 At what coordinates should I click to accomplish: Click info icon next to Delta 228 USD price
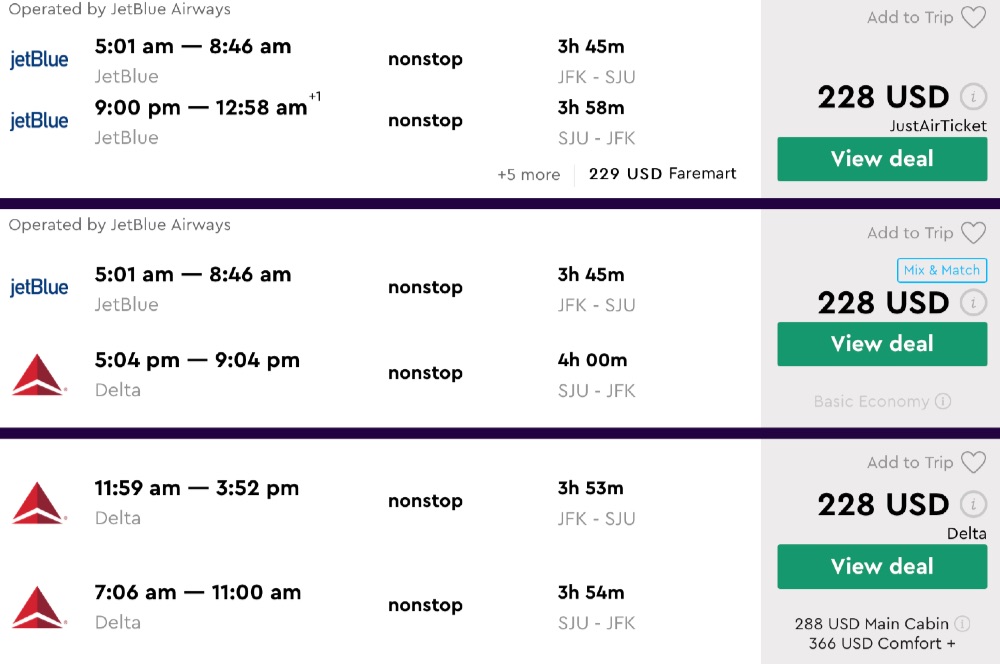(973, 504)
